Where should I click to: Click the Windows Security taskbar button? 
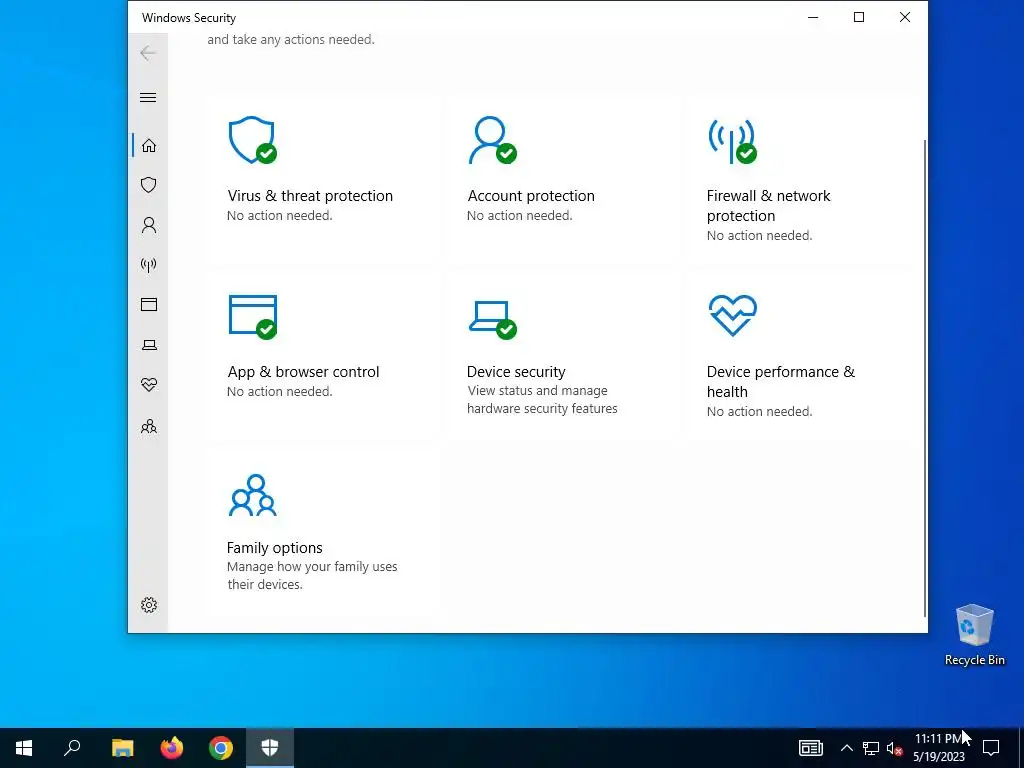point(270,748)
